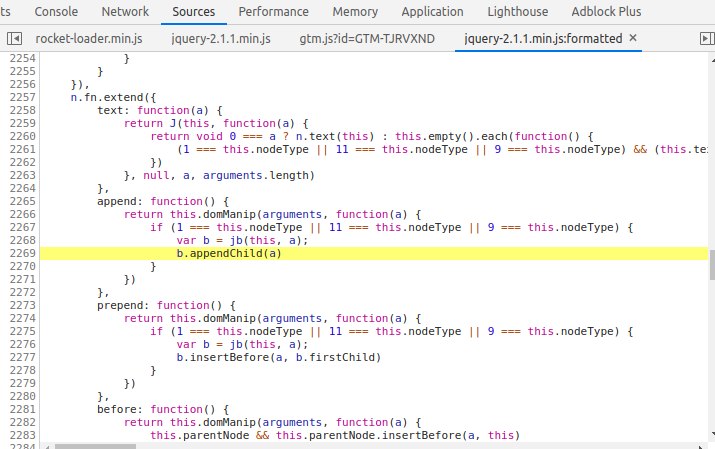Click "b.insertBefore(a, b.firstChild)" code text
Viewport: 715px width, 449px height.
coord(279,357)
